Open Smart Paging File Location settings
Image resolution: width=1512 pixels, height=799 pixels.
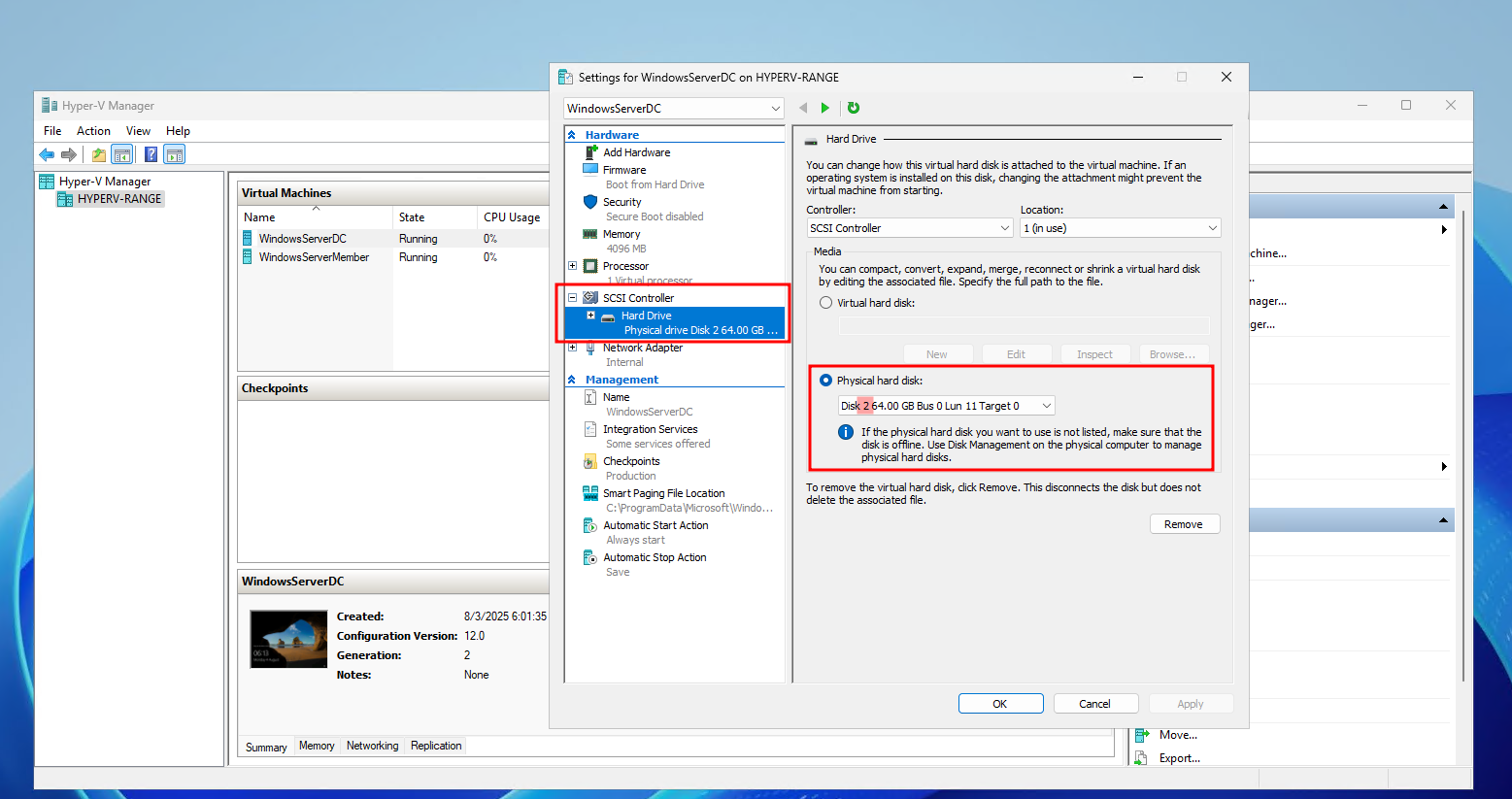pyautogui.click(x=663, y=493)
